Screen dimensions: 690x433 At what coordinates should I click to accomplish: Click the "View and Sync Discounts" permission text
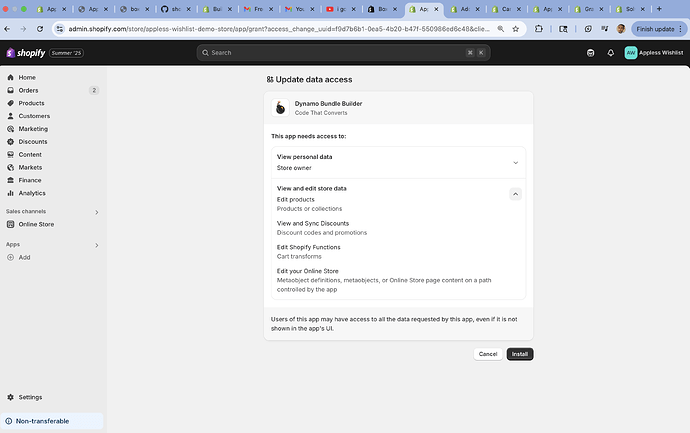click(313, 224)
